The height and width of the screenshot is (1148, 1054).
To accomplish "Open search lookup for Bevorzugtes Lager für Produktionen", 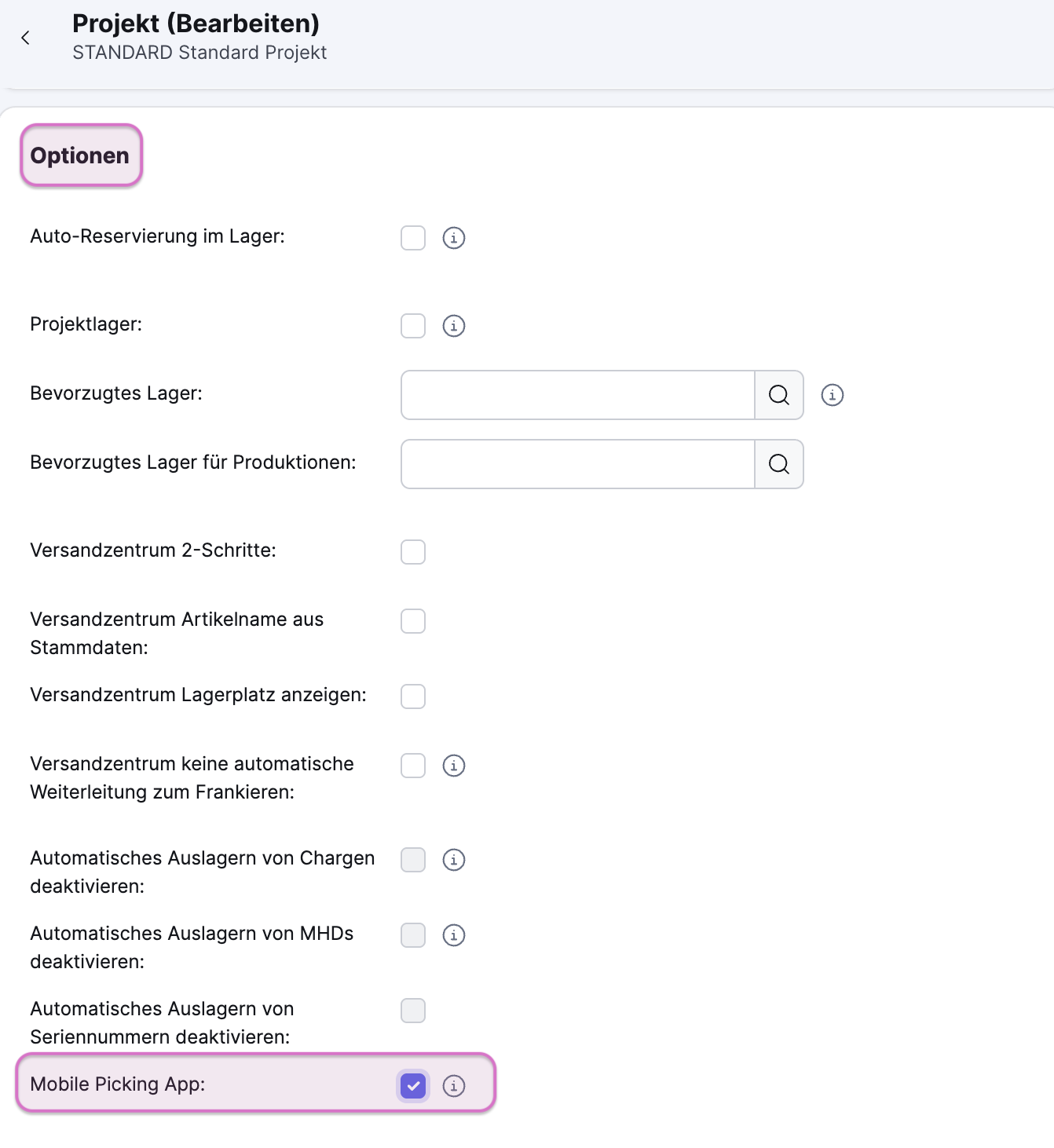I will click(778, 464).
